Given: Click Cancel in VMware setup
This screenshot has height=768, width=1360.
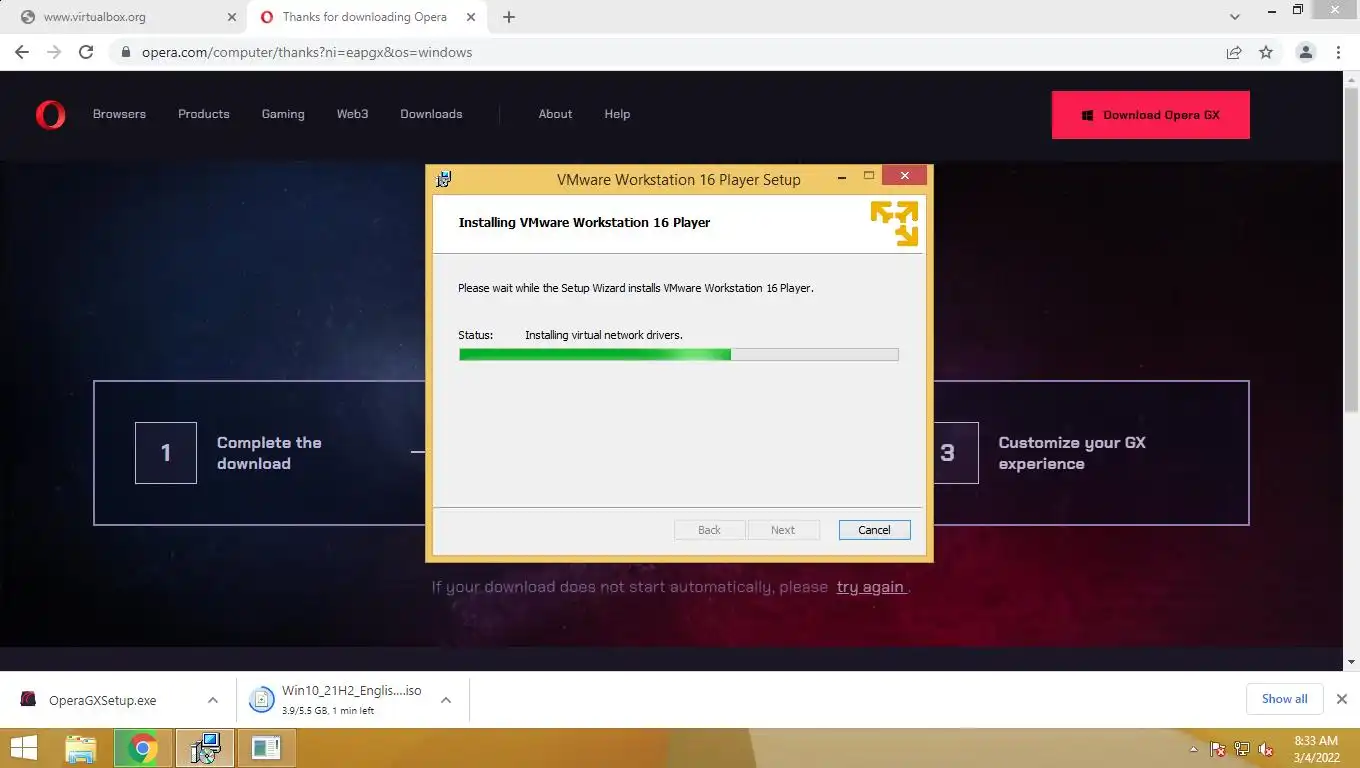Looking at the screenshot, I should point(874,530).
